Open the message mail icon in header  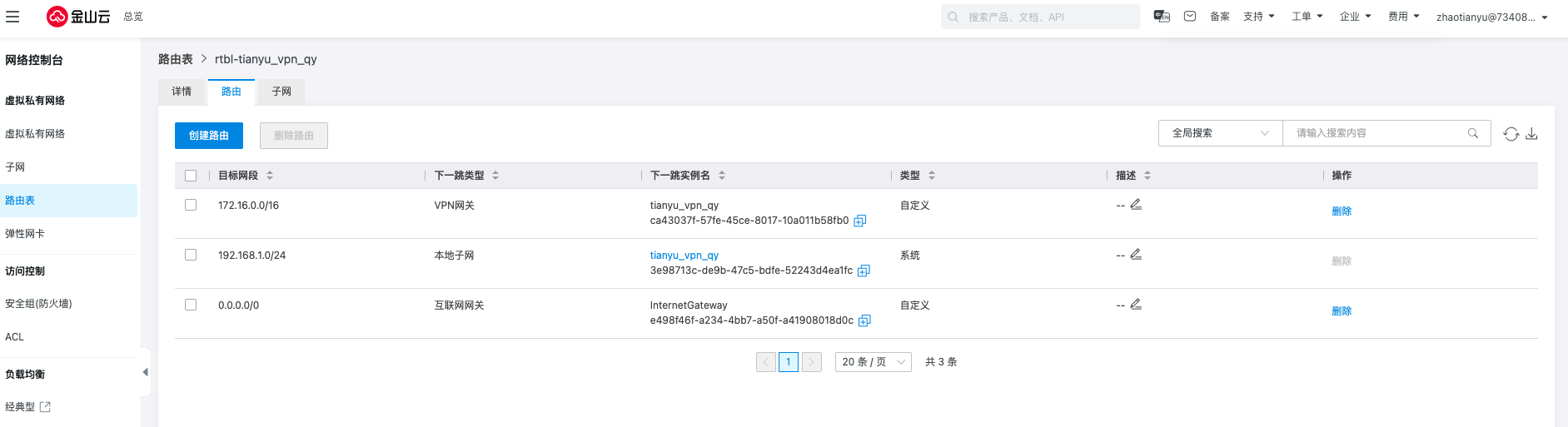[x=1190, y=17]
